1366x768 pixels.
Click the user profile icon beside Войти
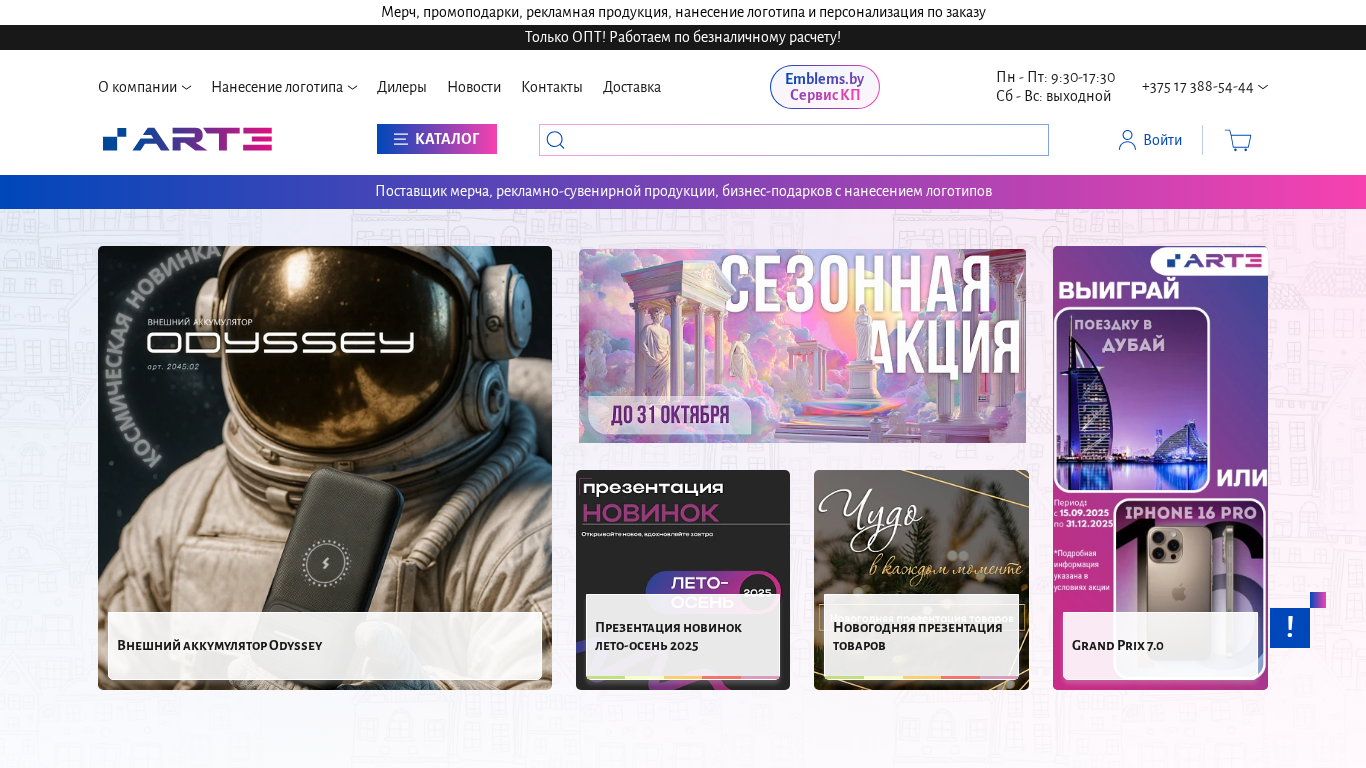1127,140
